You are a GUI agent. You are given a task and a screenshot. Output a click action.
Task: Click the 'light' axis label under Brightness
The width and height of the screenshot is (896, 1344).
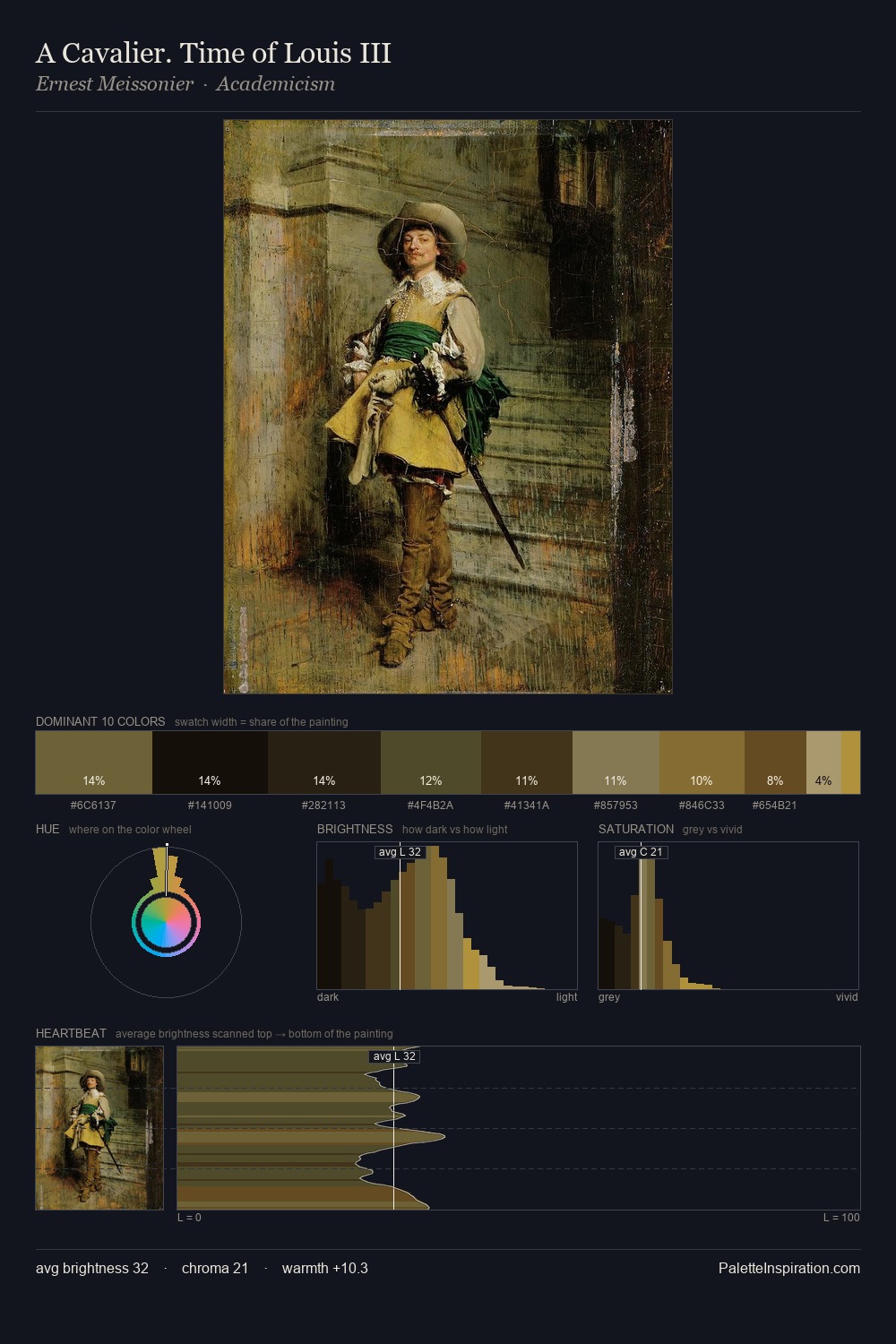[567, 997]
